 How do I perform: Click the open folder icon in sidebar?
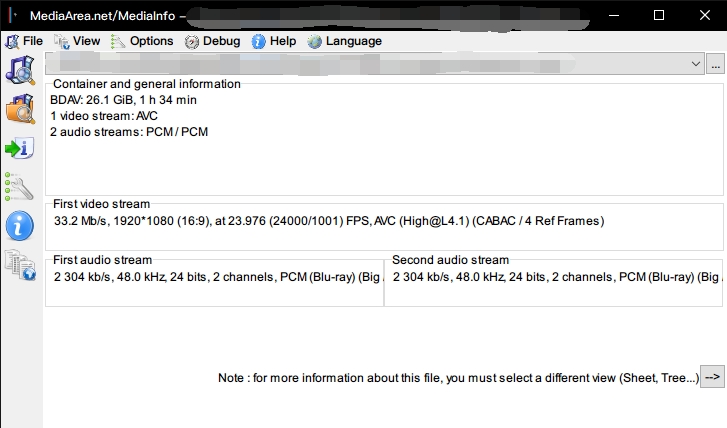pyautogui.click(x=20, y=109)
